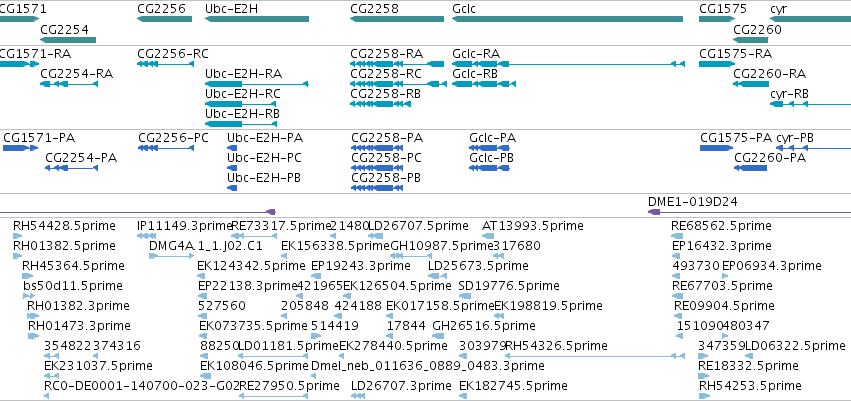The height and width of the screenshot is (401, 851).
Task: Click EST EP16432.3prime
Action: 675,256
